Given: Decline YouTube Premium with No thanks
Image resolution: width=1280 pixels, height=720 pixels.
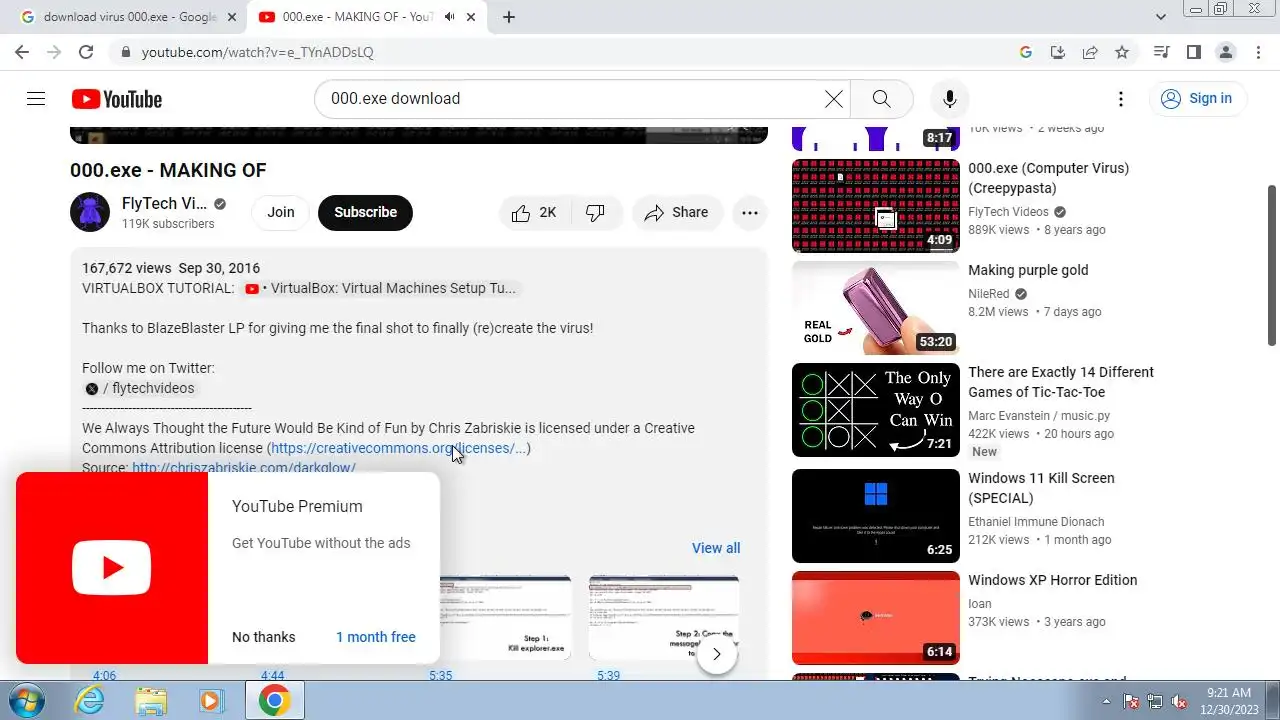Looking at the screenshot, I should click(264, 637).
